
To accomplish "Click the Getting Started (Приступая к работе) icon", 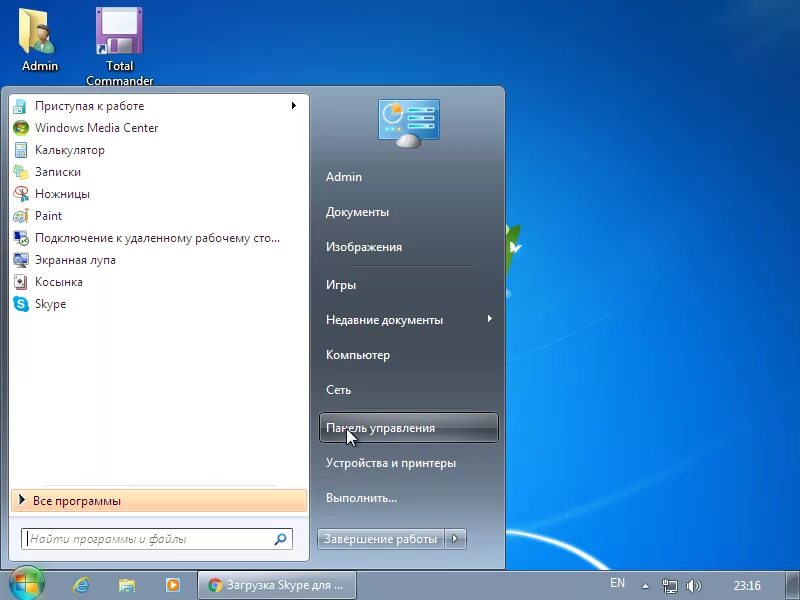I will 20,106.
